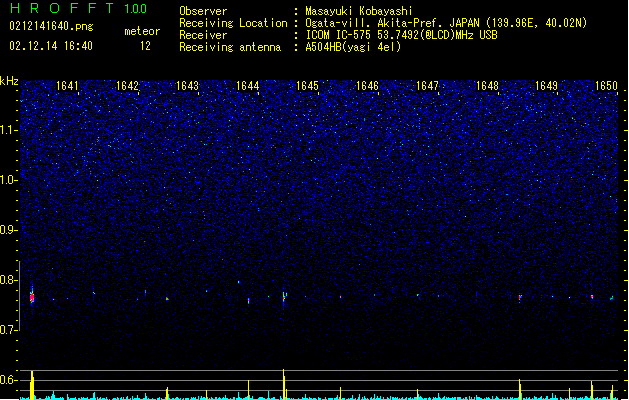Click the strong meteor echo before 1641
The width and height of the screenshot is (629, 400).
pos(32,297)
